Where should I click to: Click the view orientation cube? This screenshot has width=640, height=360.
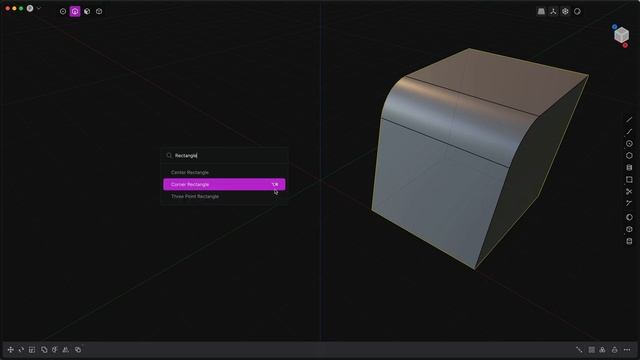coord(621,35)
